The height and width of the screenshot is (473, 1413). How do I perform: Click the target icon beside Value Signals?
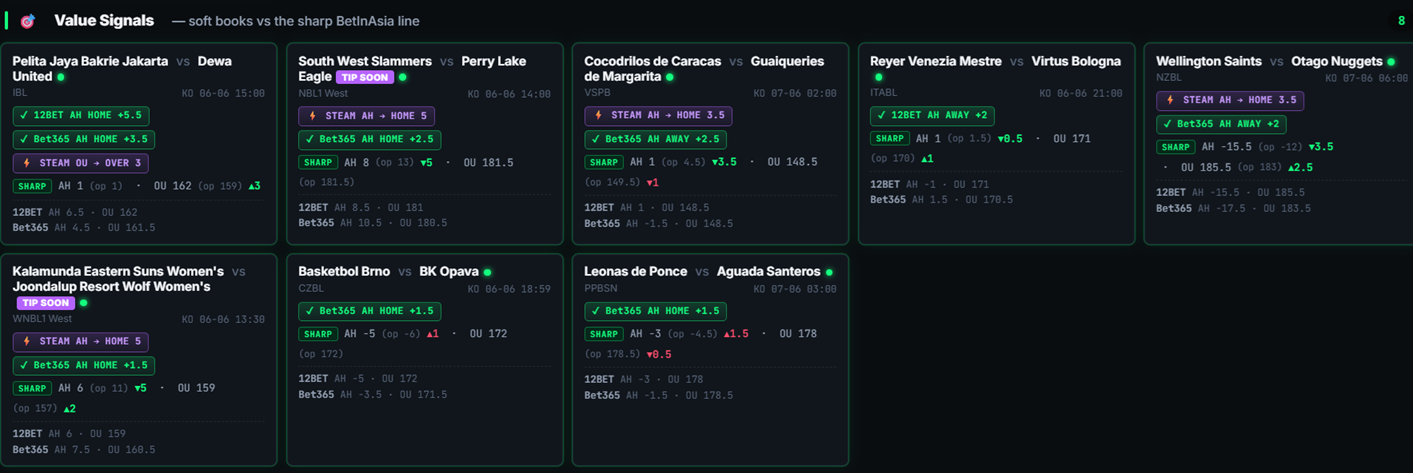click(x=28, y=21)
